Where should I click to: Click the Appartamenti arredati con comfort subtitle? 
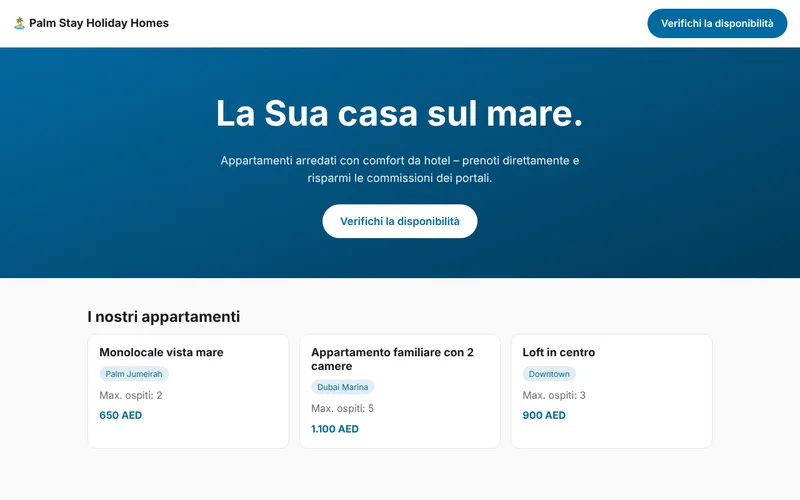[x=399, y=169]
